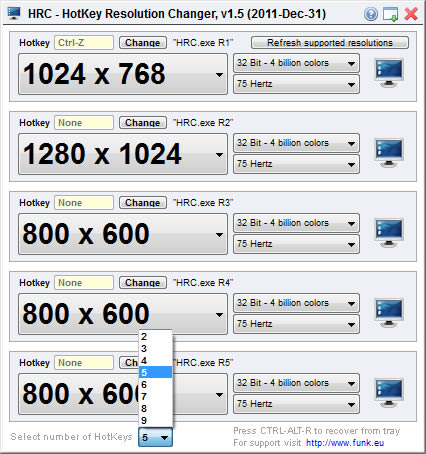Choose 2 from the hotkey count list
Image resolution: width=426 pixels, height=454 pixels.
[155, 336]
